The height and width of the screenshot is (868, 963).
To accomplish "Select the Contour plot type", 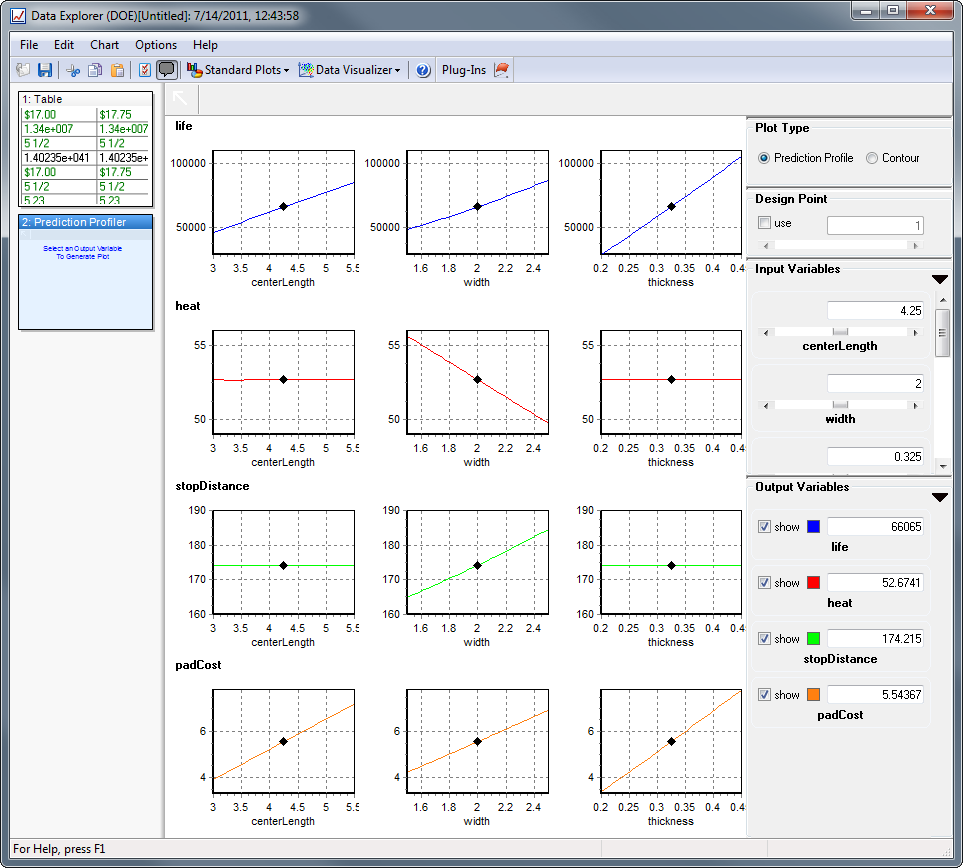I will tap(872, 158).
